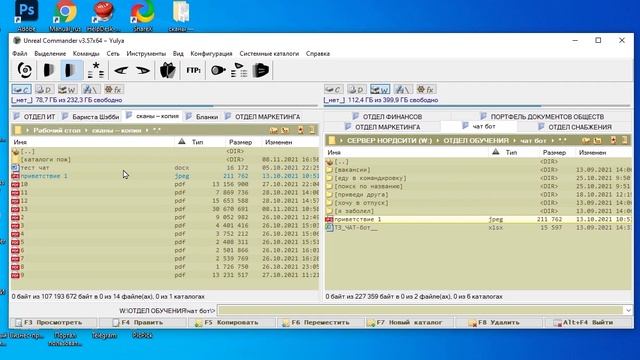Go back with the left arrow toolbar icon
The width and height of the screenshot is (640, 360).
pos(121,70)
